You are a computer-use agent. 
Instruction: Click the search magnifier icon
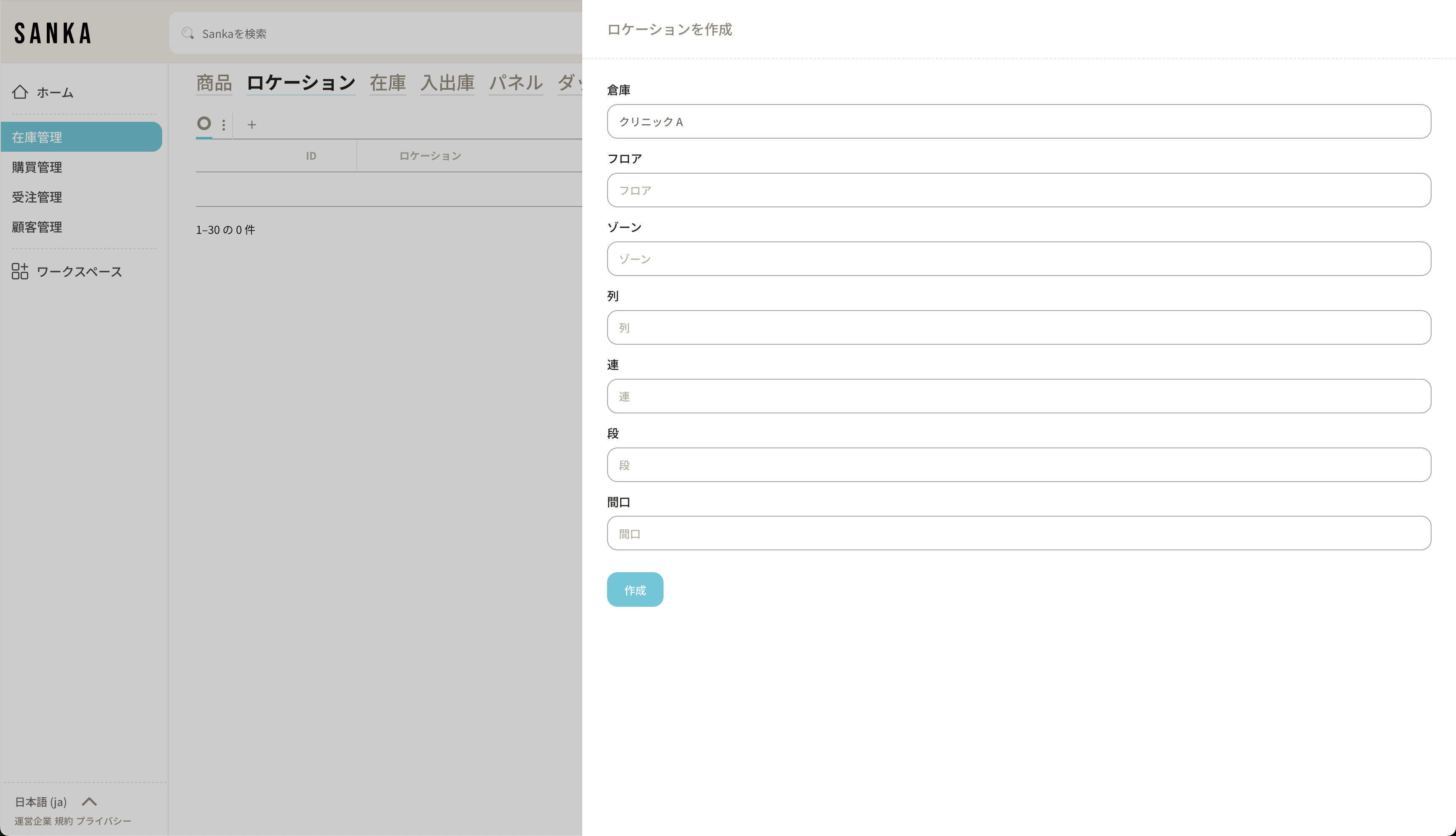(x=187, y=33)
